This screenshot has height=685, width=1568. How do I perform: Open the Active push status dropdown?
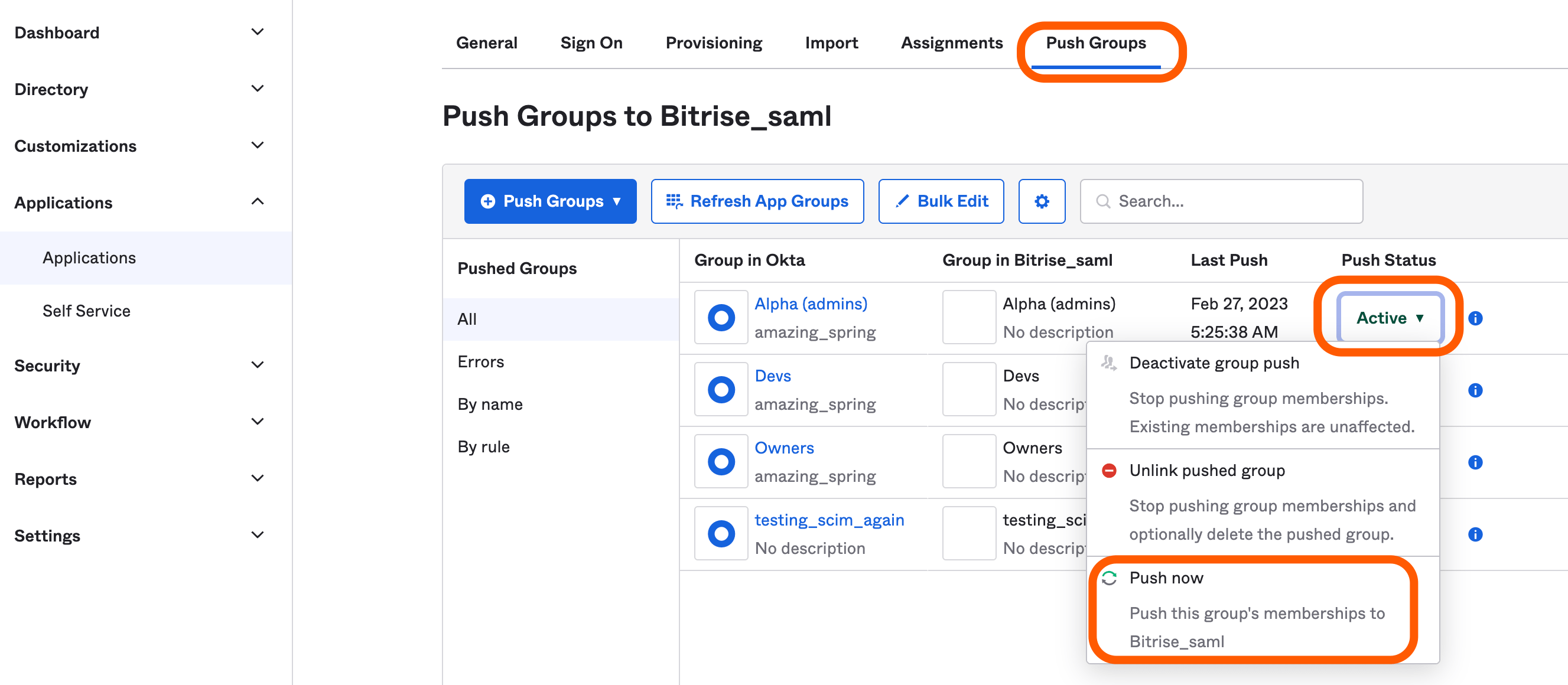[x=1390, y=318]
